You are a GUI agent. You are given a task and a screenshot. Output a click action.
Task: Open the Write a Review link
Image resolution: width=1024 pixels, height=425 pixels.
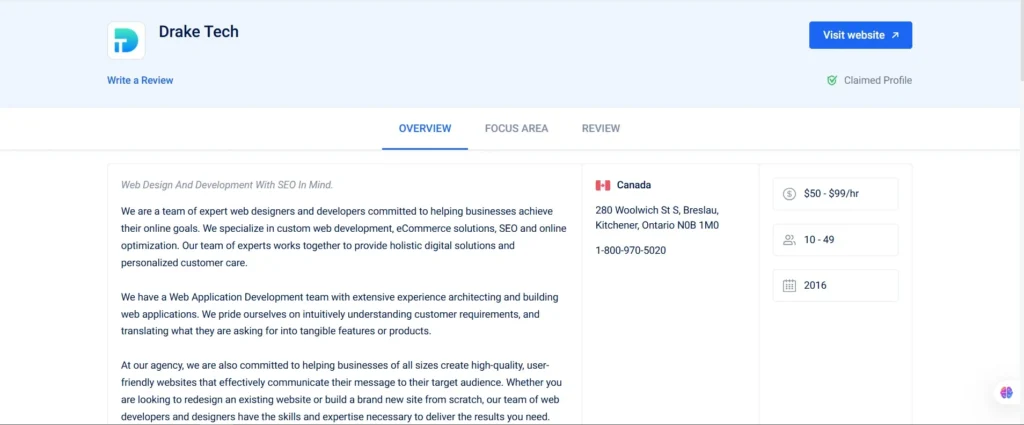click(140, 80)
